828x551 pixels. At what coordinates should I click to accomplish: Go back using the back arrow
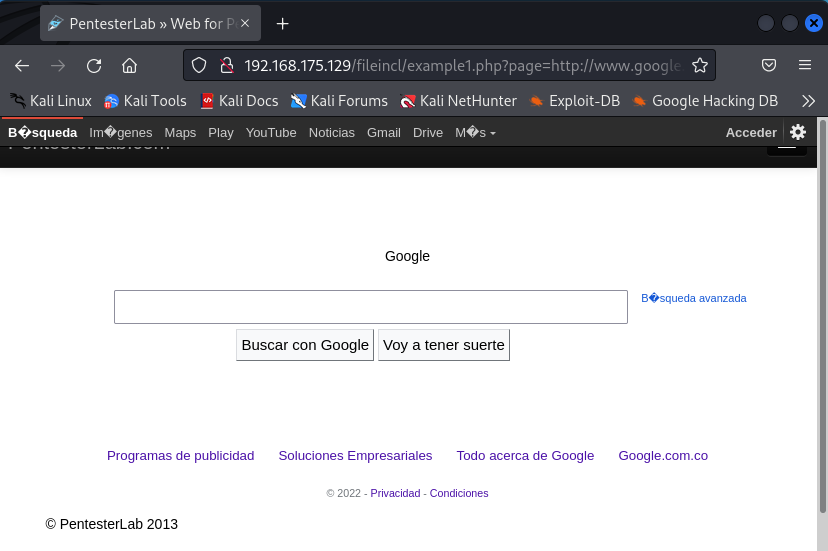pyautogui.click(x=22, y=66)
